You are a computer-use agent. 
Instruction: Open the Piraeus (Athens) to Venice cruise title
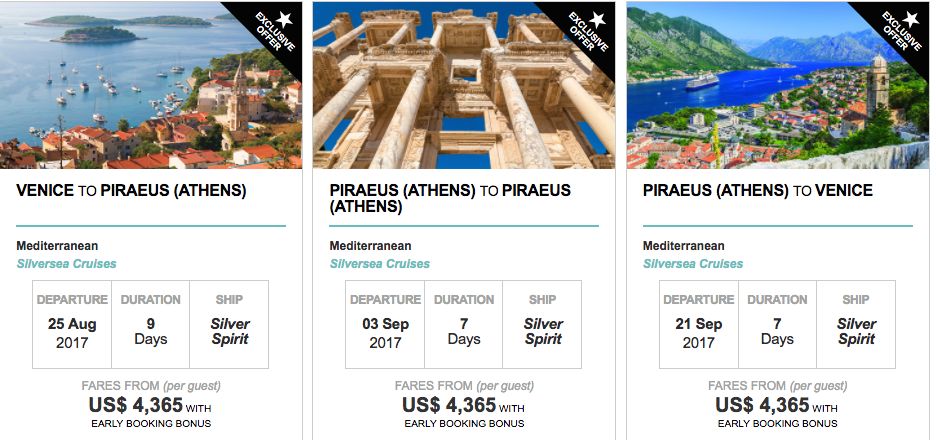click(758, 191)
